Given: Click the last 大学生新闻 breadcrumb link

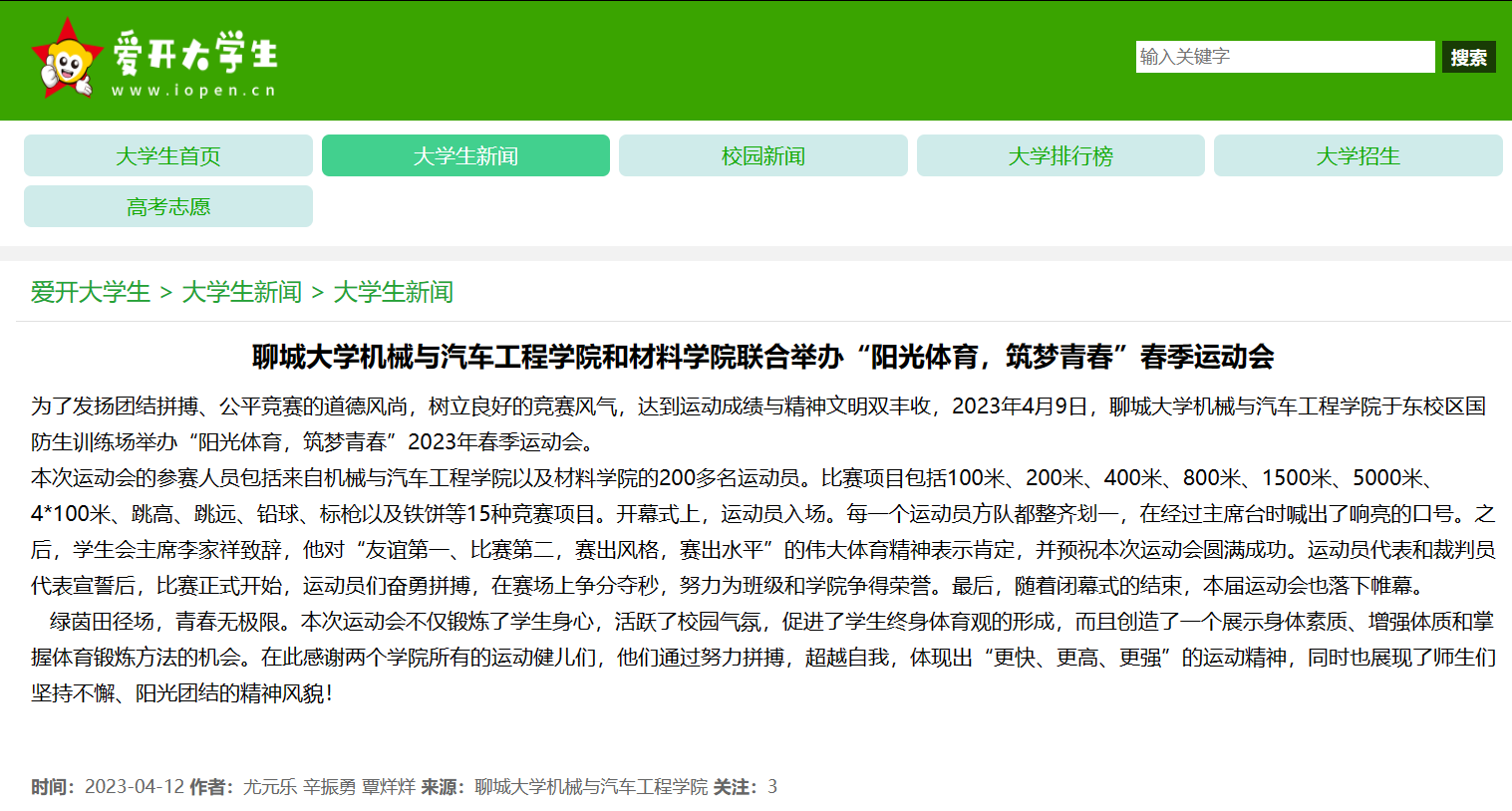Looking at the screenshot, I should coord(394,292).
